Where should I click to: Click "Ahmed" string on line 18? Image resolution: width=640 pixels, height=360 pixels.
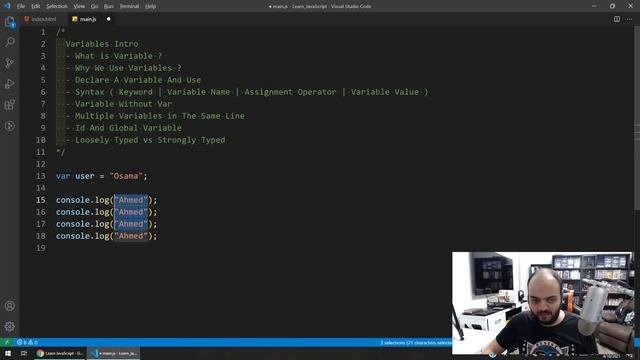point(131,236)
